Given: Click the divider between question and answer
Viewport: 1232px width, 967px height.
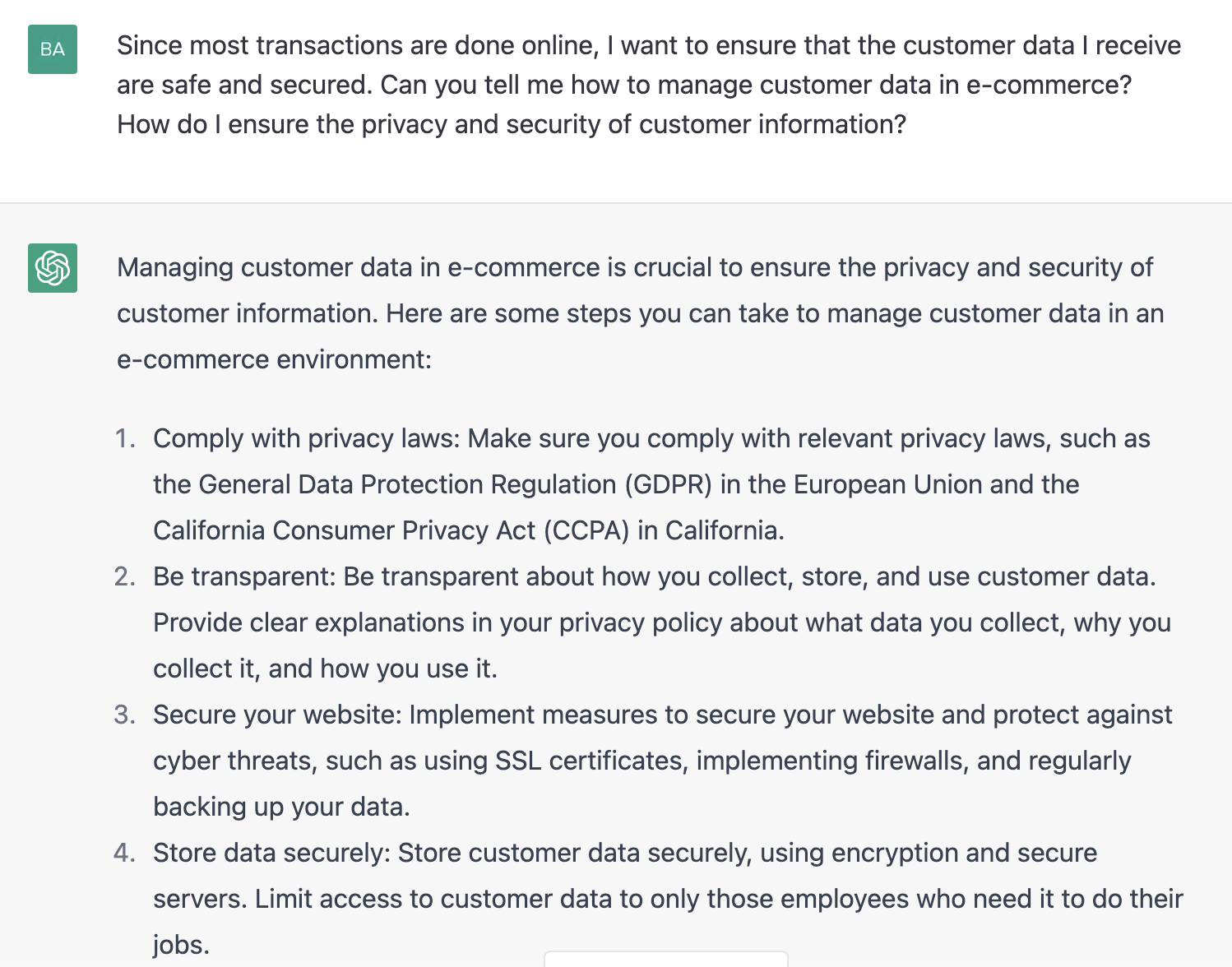Looking at the screenshot, I should tap(616, 202).
